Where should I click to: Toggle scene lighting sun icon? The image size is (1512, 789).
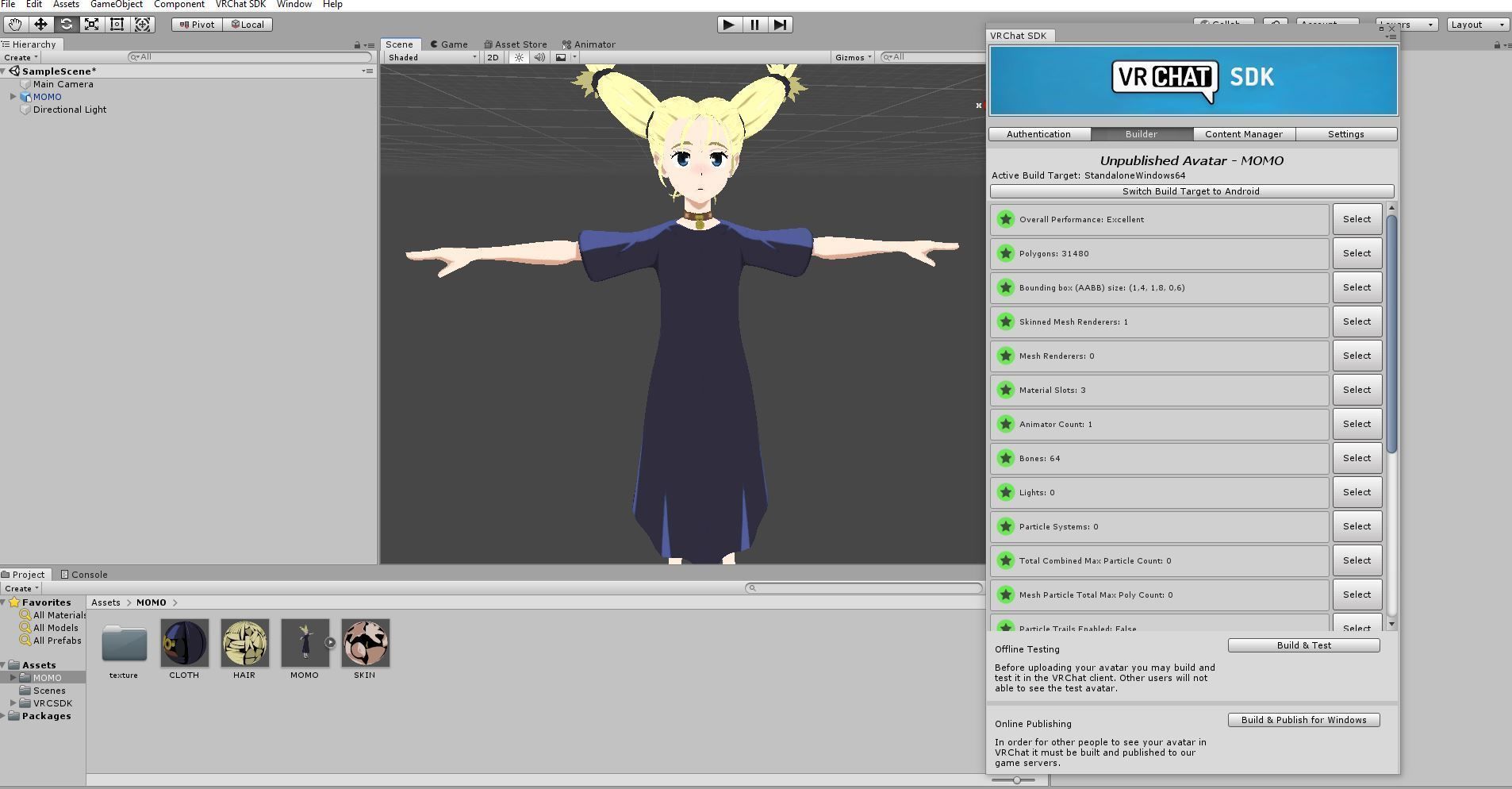tap(519, 57)
